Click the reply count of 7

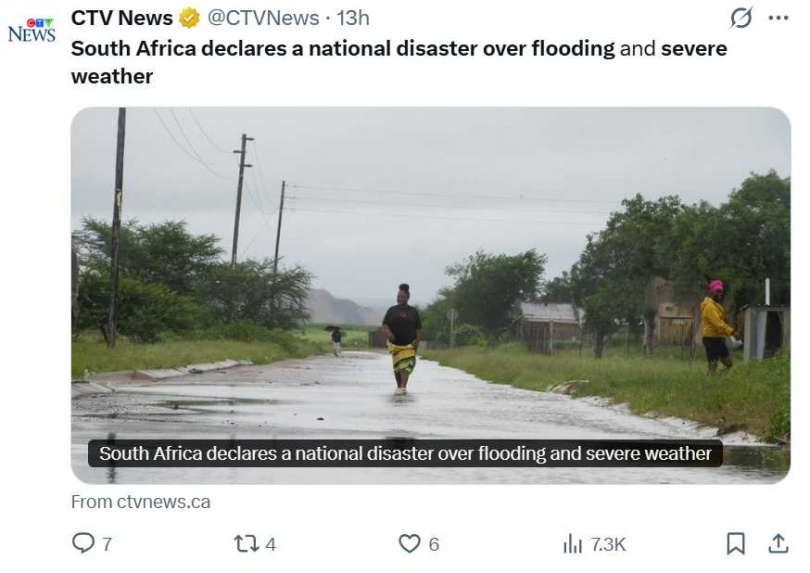pyautogui.click(x=107, y=544)
